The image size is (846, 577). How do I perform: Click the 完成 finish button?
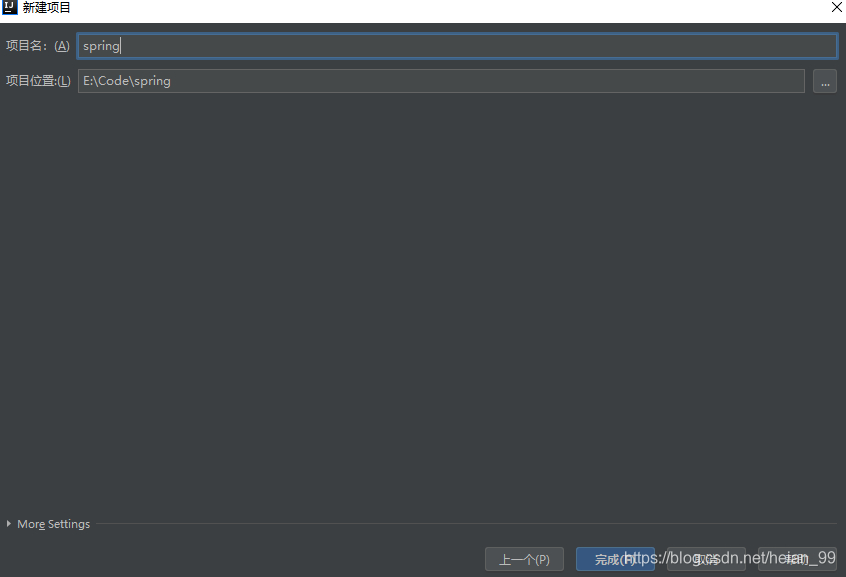click(x=615, y=559)
